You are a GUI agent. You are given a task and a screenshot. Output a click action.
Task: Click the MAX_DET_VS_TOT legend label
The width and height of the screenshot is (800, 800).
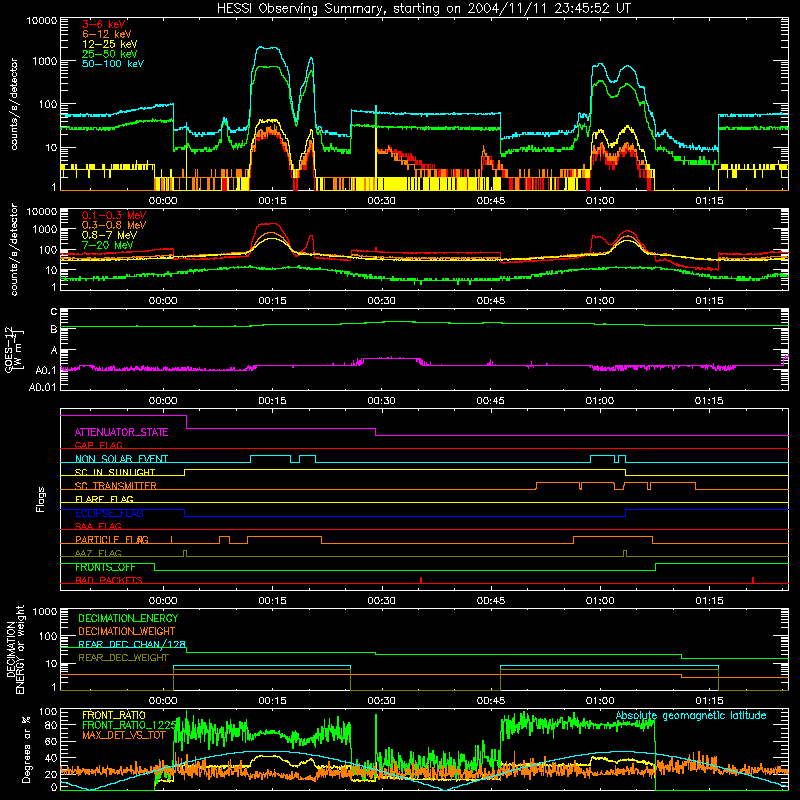coord(124,735)
